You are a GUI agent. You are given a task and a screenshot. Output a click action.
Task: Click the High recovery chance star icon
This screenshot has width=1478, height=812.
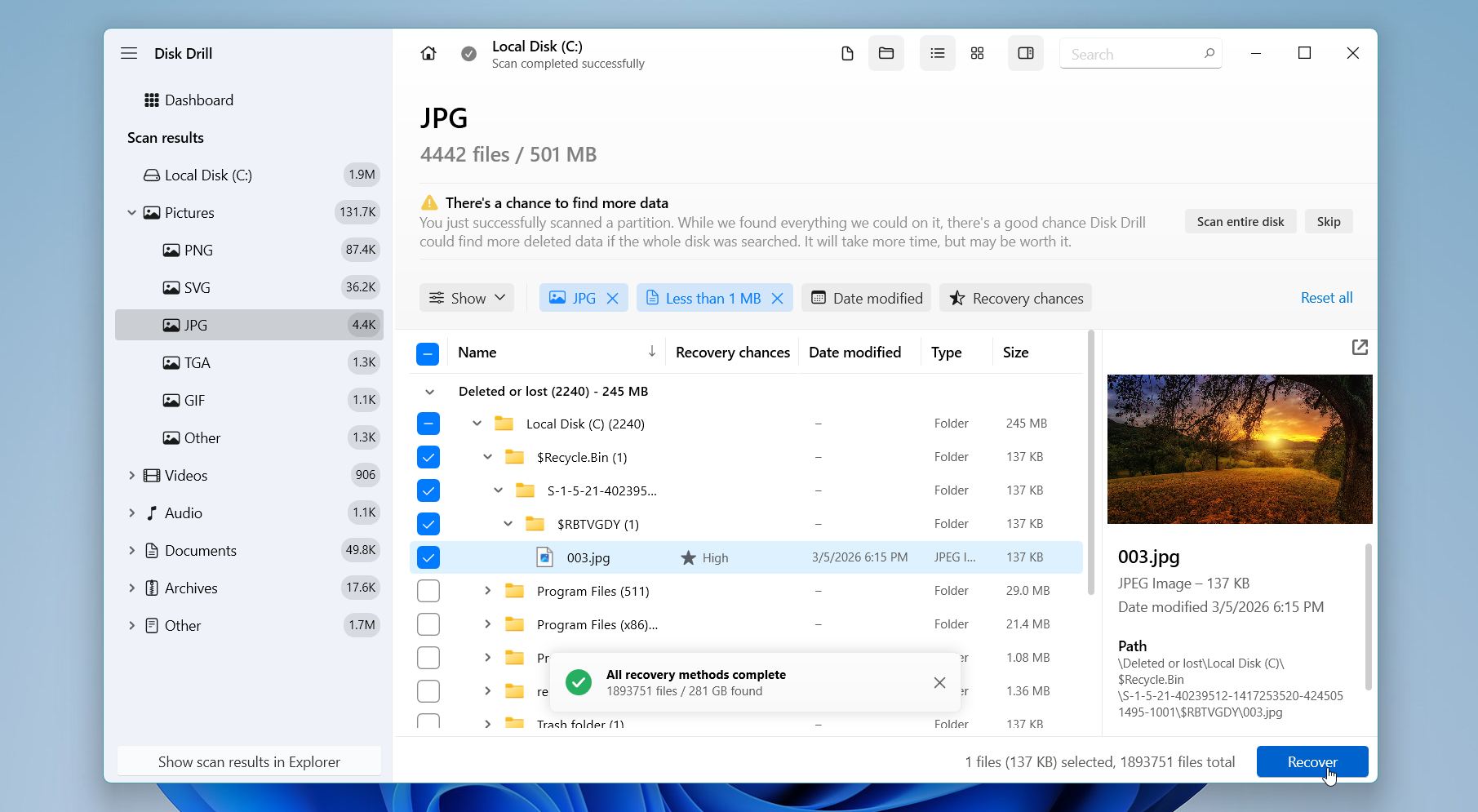click(x=689, y=558)
